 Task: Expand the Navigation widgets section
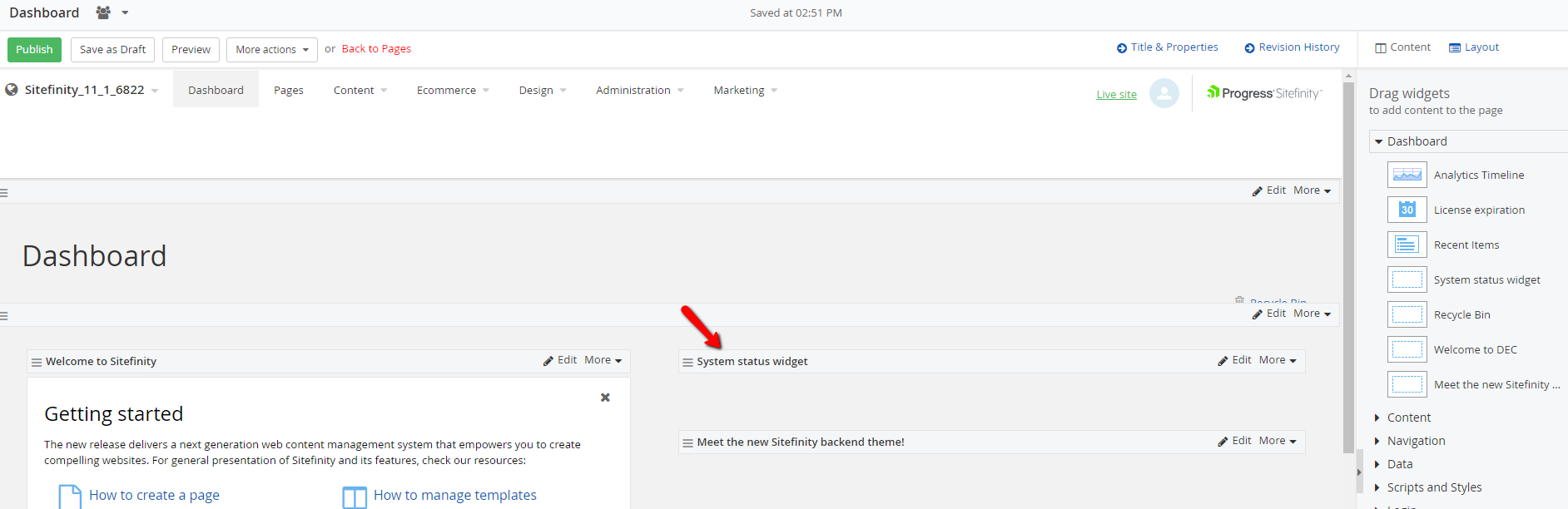point(1415,441)
